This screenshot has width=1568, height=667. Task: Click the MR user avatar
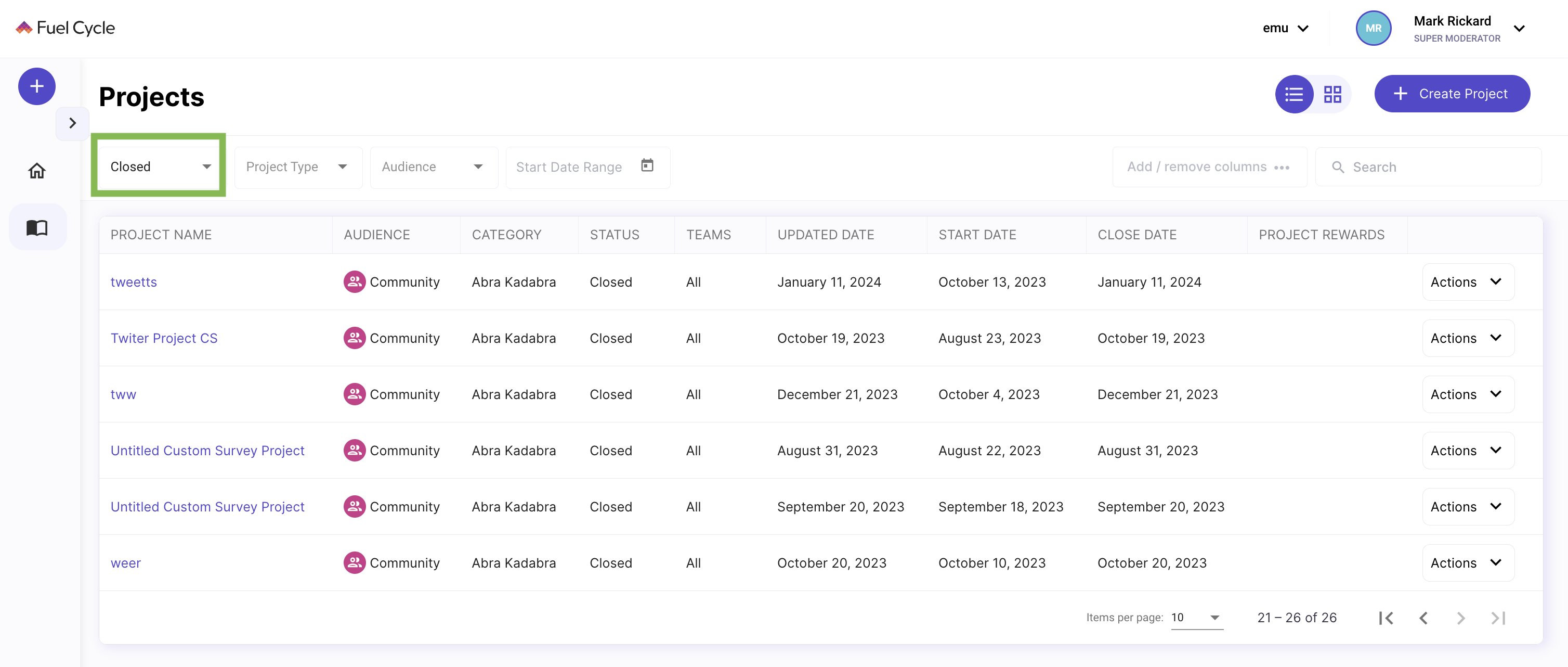pyautogui.click(x=1373, y=28)
